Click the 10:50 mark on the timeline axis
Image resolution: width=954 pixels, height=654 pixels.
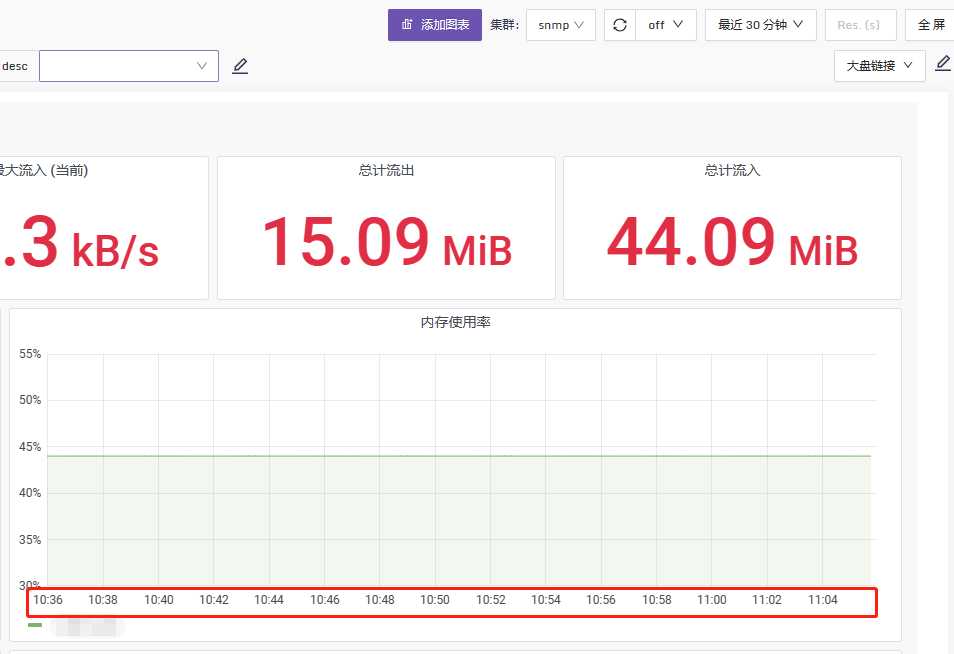[434, 599]
